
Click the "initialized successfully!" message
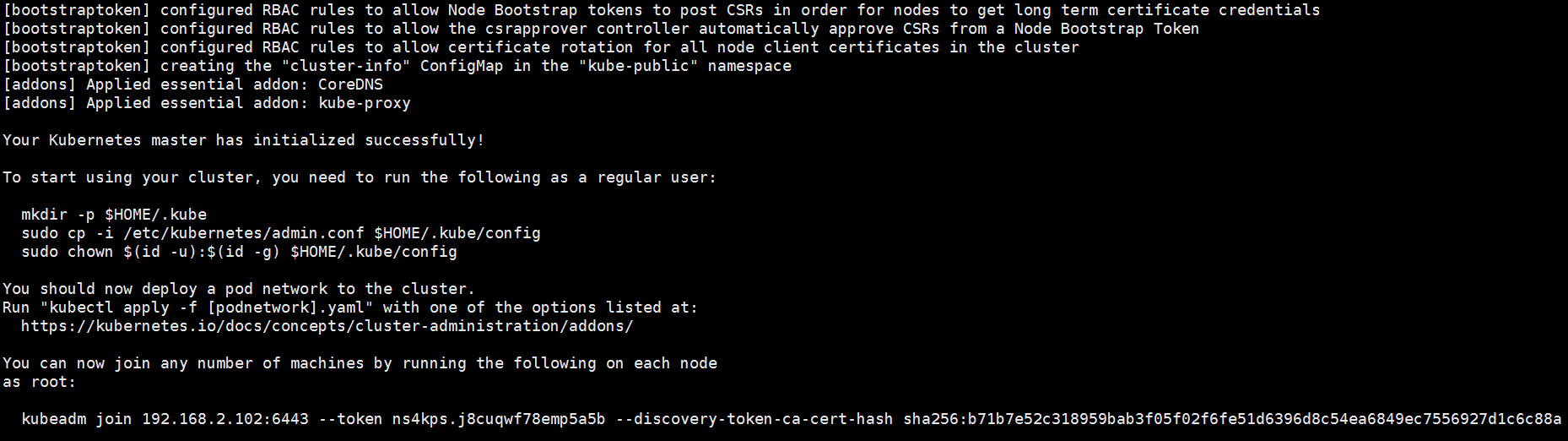[x=369, y=140]
